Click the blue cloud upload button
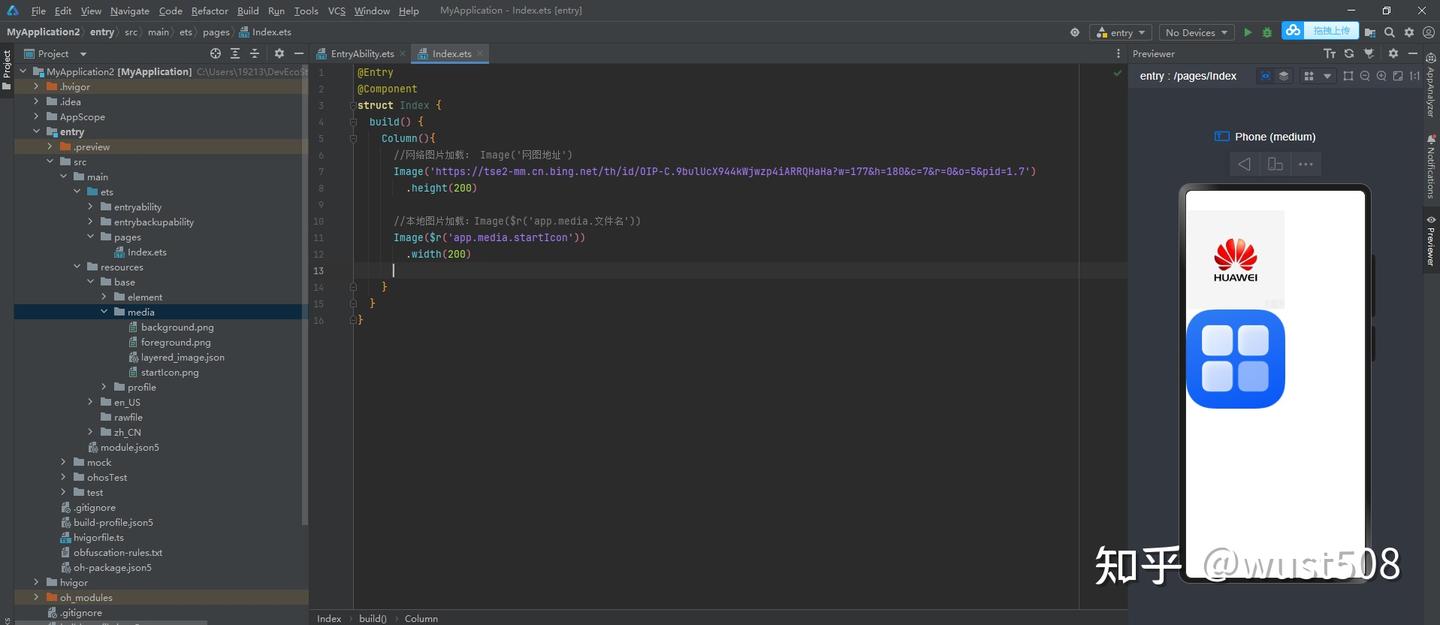The width and height of the screenshot is (1440, 625). click(x=1321, y=31)
